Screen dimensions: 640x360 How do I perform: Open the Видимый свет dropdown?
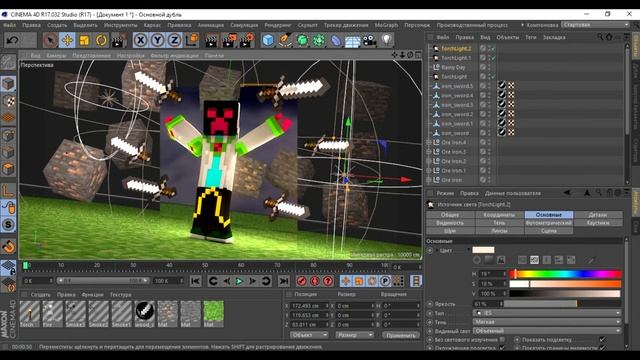click(547, 331)
